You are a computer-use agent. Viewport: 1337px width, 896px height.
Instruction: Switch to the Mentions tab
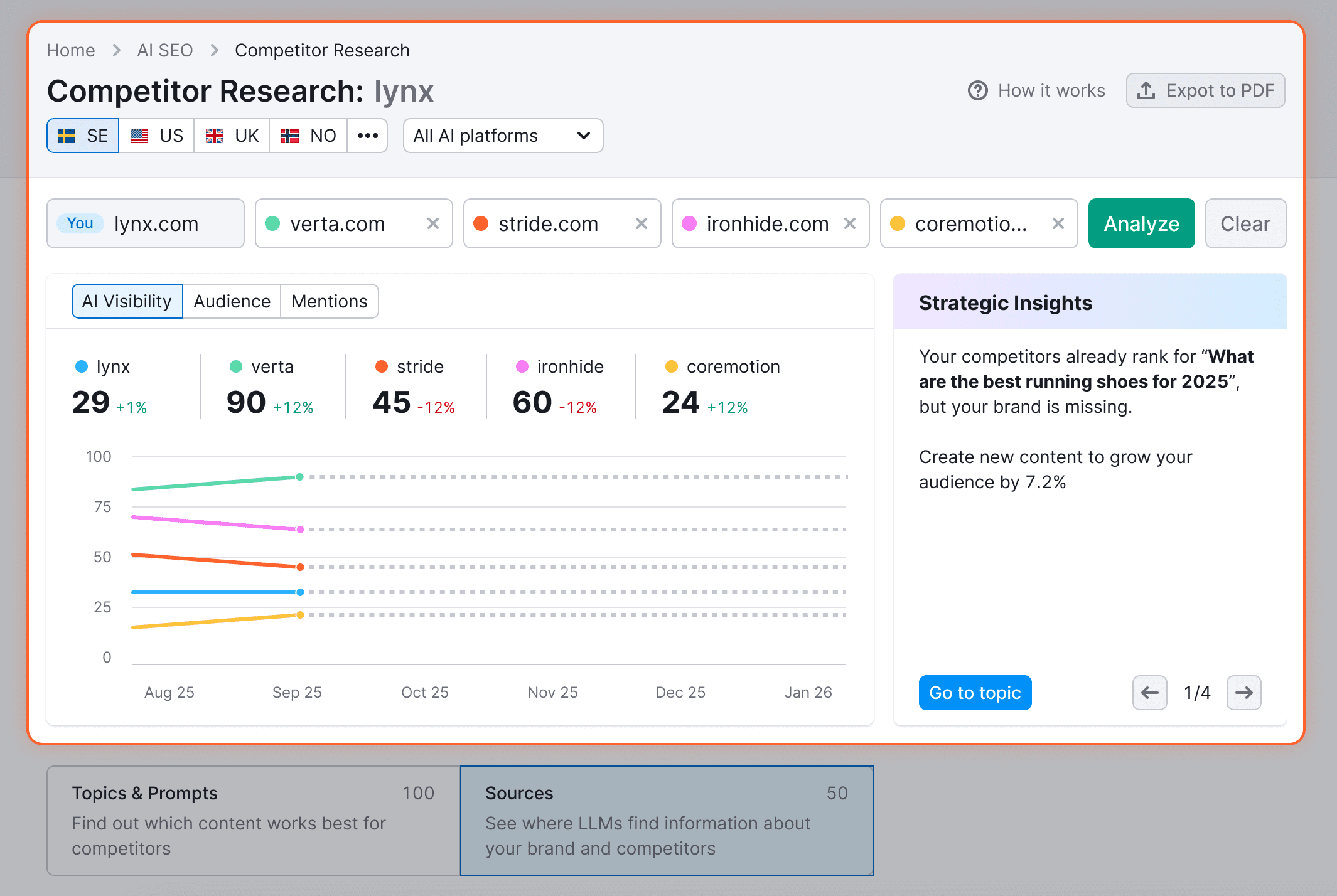tap(329, 301)
